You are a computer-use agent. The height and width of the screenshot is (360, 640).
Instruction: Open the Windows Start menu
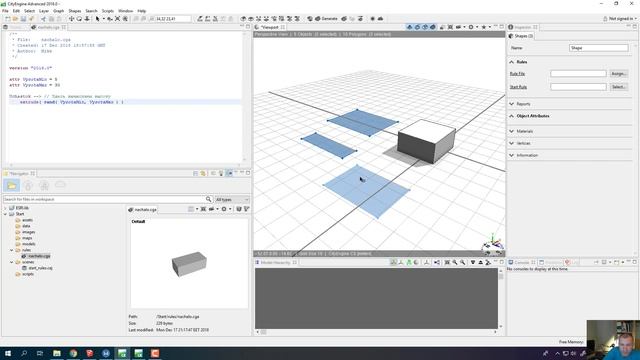coord(7,353)
